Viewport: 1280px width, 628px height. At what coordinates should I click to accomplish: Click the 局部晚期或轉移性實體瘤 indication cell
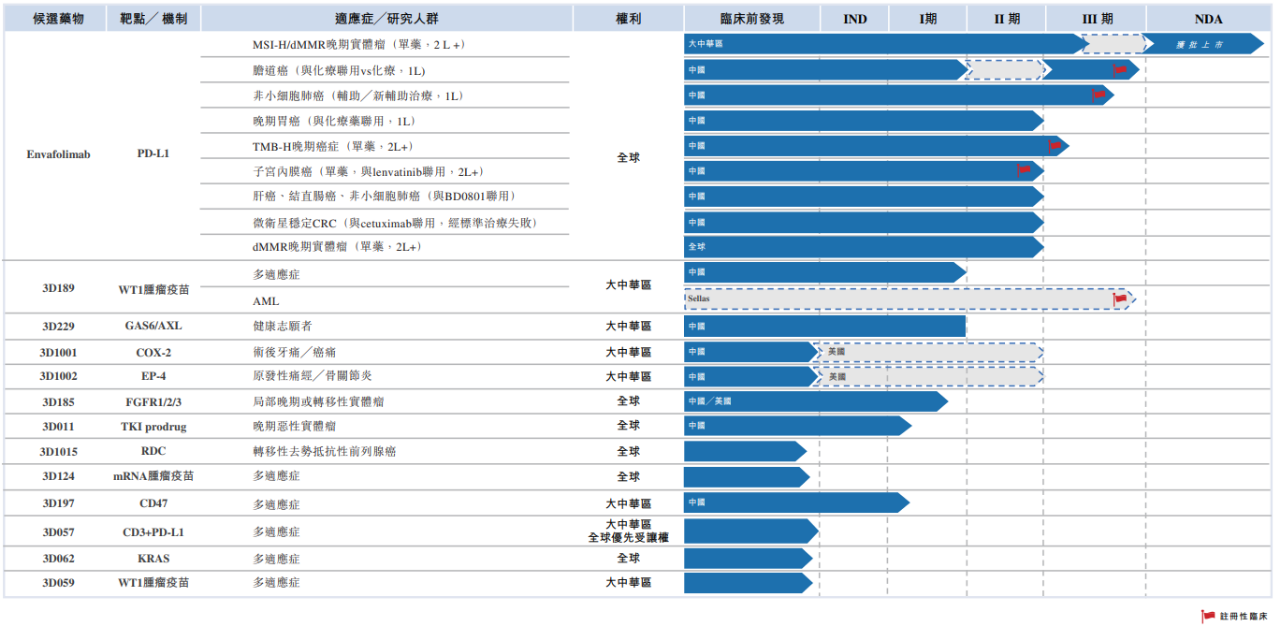[x=318, y=401]
